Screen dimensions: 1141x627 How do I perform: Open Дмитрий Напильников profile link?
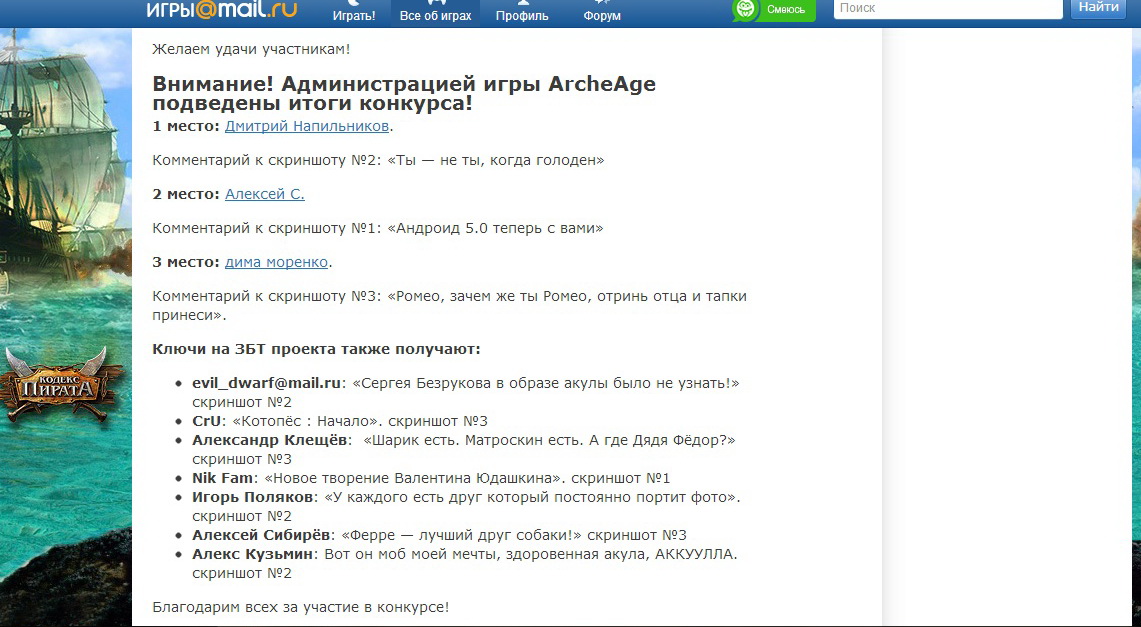click(306, 126)
